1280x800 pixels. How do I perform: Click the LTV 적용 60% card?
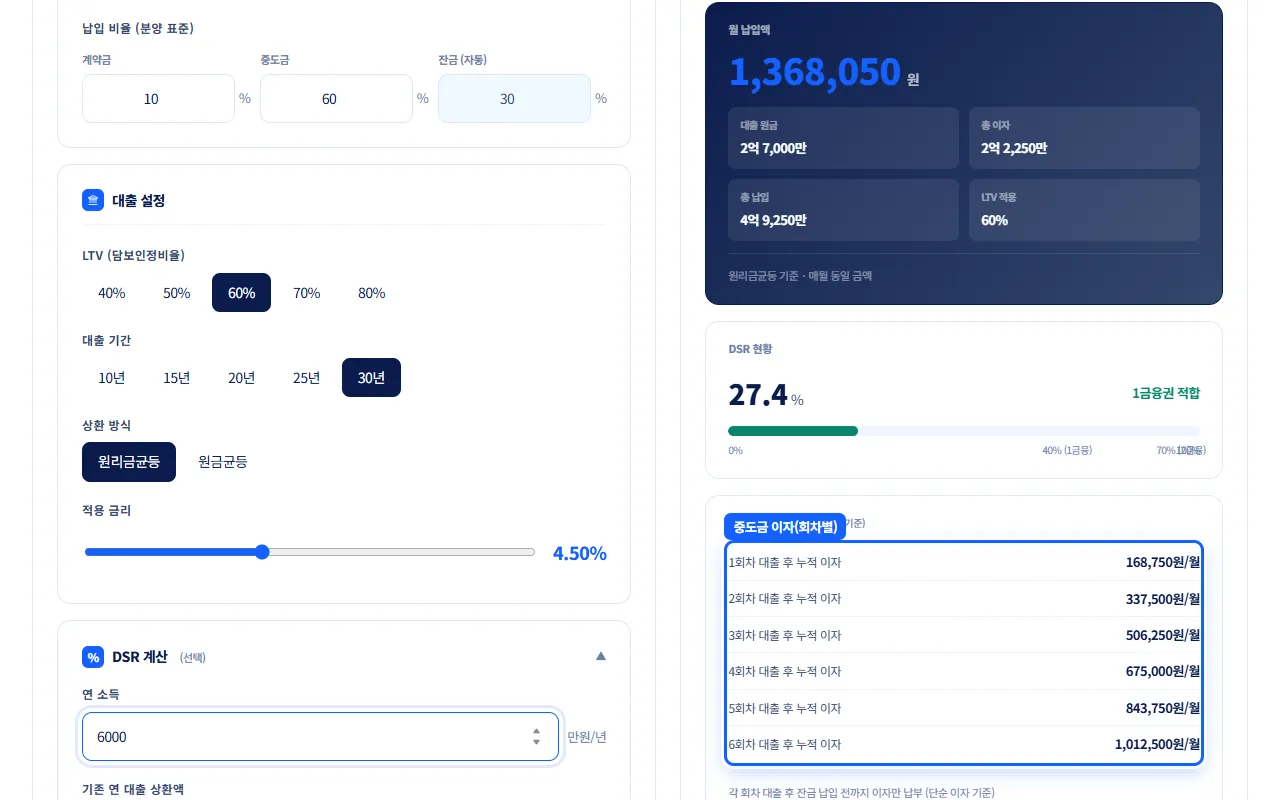[x=1084, y=210]
